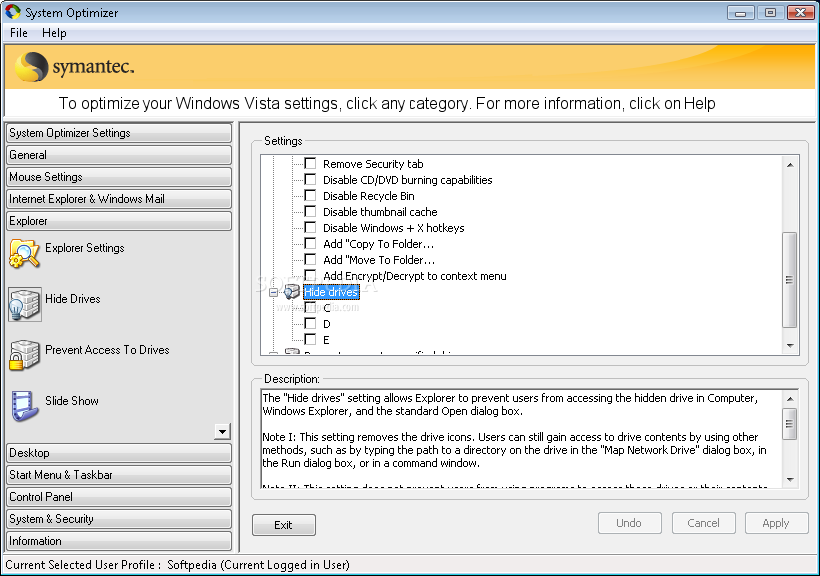Expand Internet Explorer & Windows Mail category

[119, 199]
